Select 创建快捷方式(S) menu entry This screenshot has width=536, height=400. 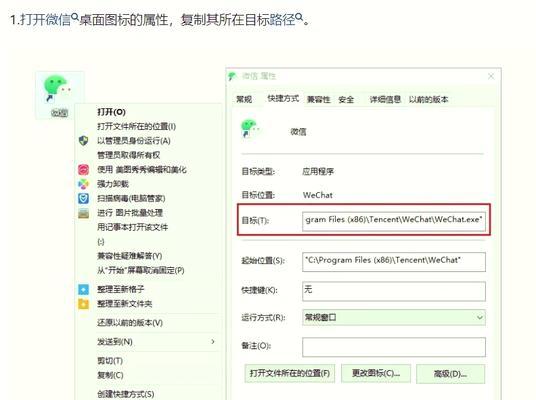coord(125,394)
